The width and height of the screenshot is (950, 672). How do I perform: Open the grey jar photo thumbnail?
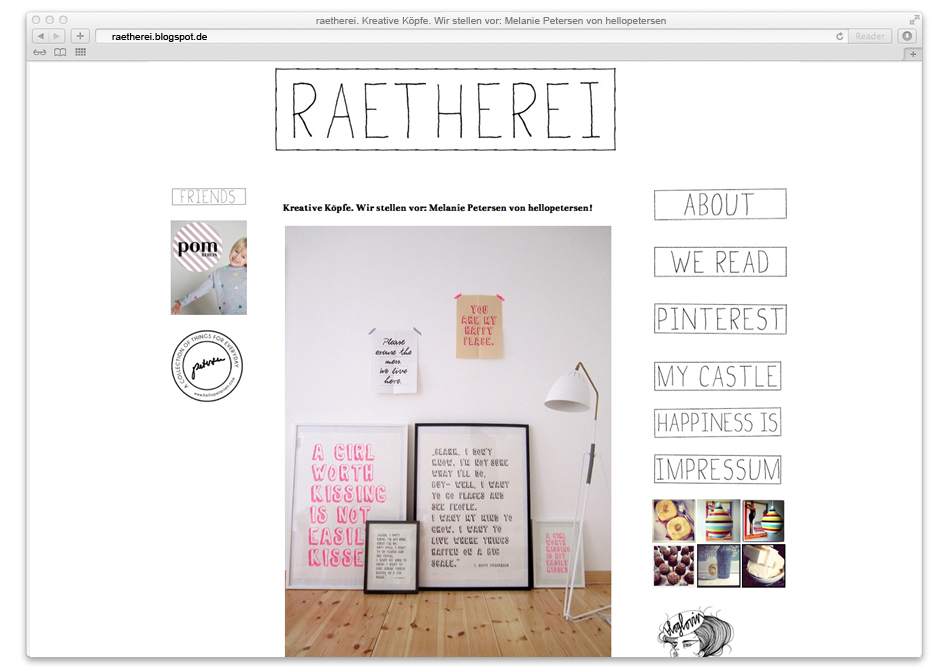point(719,566)
